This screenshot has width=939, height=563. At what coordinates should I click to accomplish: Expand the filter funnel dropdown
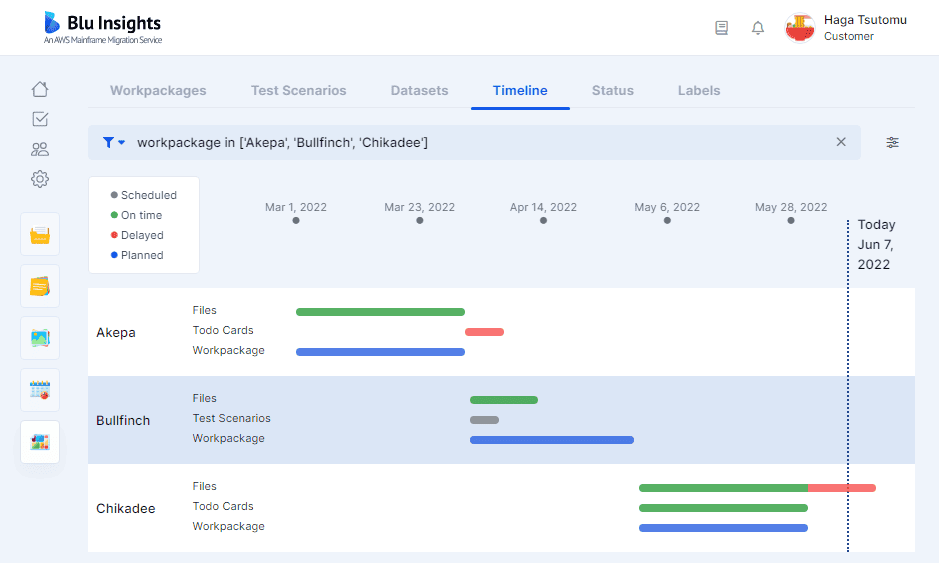[x=114, y=143]
